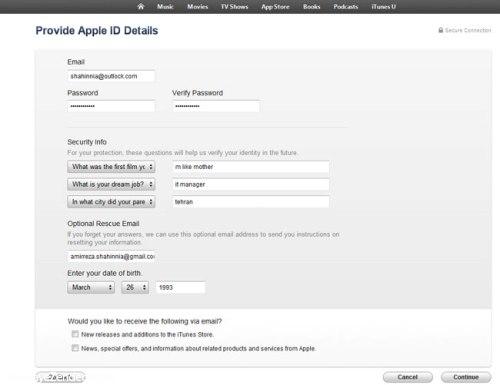This screenshot has width=500, height=385.
Task: Click the 'm like mother' answer field
Action: (251, 167)
